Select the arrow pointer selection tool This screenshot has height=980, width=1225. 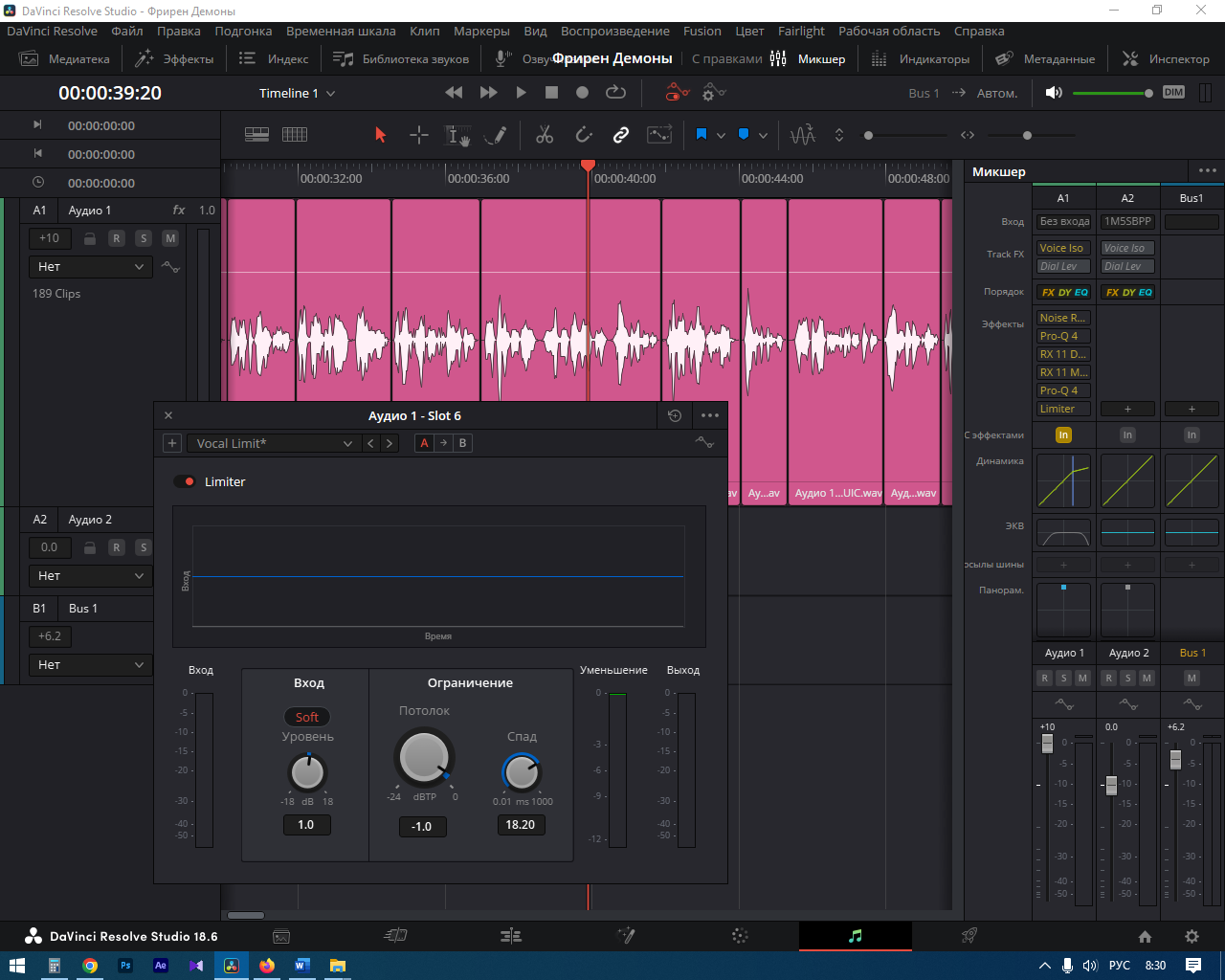point(380,135)
